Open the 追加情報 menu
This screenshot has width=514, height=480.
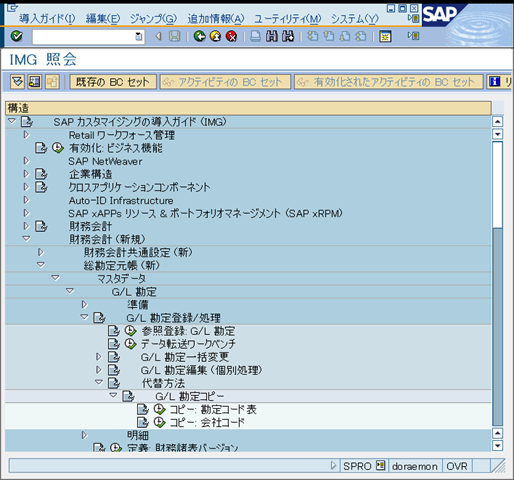tap(216, 19)
